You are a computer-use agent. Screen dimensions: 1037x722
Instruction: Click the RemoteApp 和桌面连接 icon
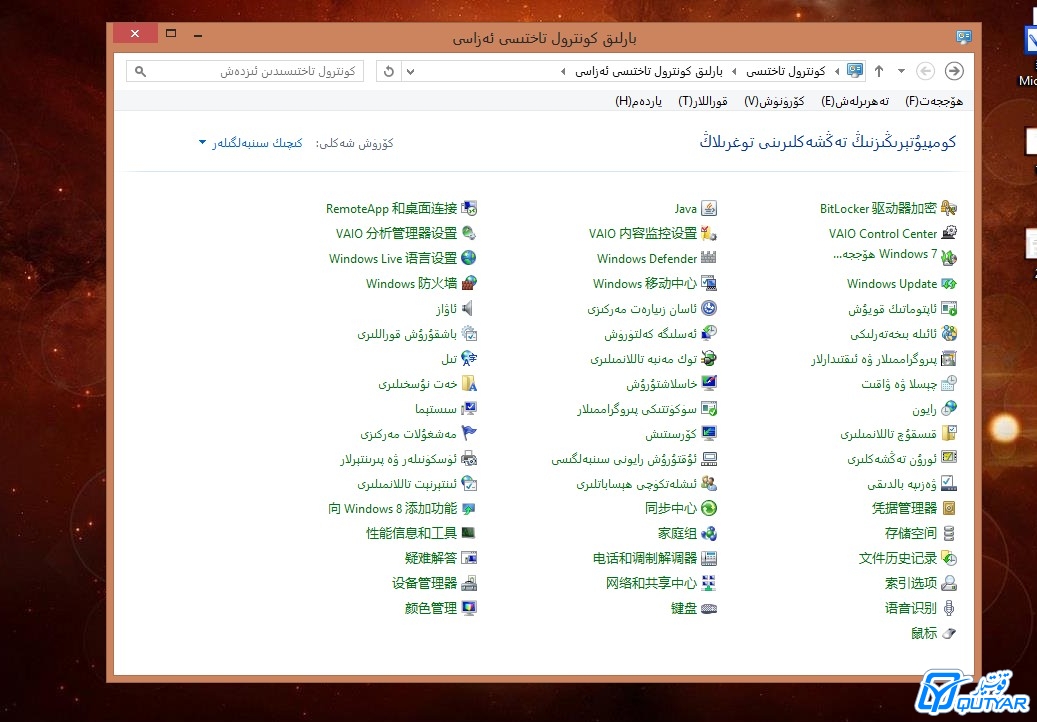pos(469,208)
